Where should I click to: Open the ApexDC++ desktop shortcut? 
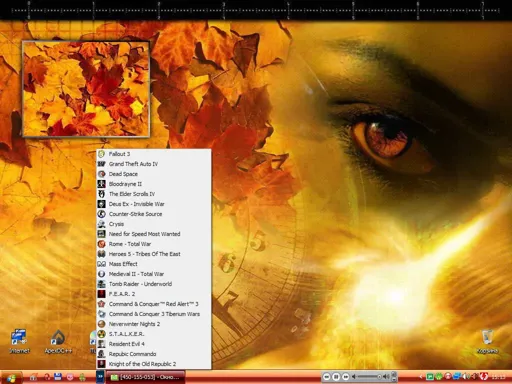(x=58, y=341)
